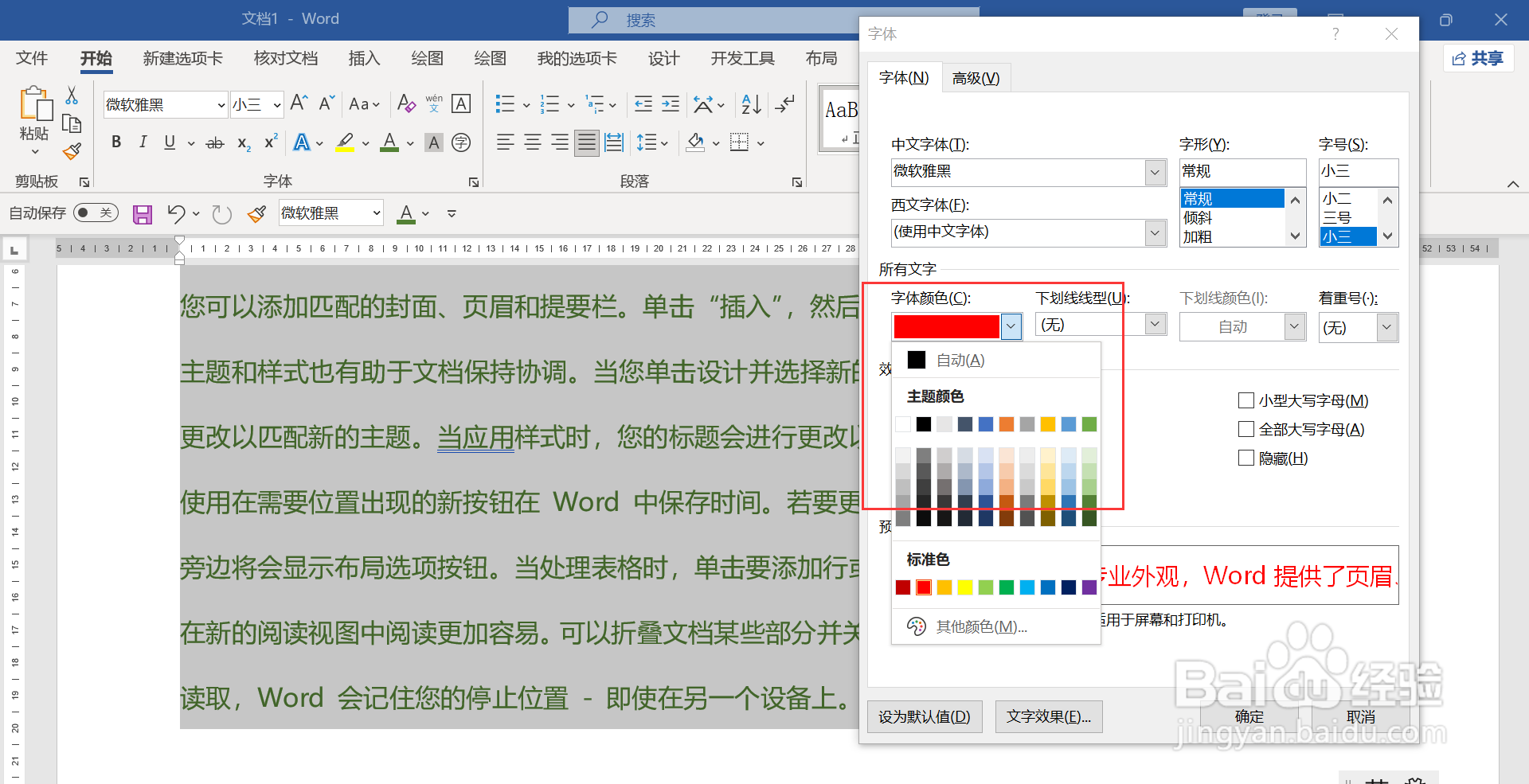Select the Format Painter brush in ribbon

72,150
